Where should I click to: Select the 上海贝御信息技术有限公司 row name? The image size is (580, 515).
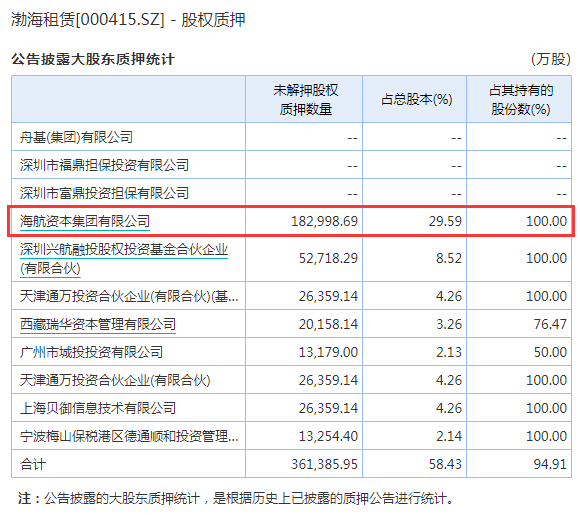pyautogui.click(x=98, y=408)
